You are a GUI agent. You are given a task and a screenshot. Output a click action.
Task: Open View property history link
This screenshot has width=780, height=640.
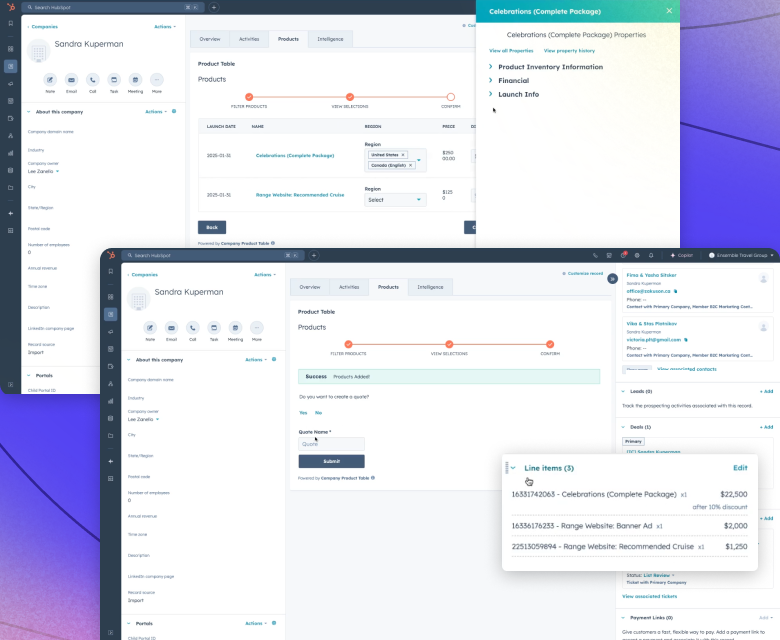tap(569, 51)
